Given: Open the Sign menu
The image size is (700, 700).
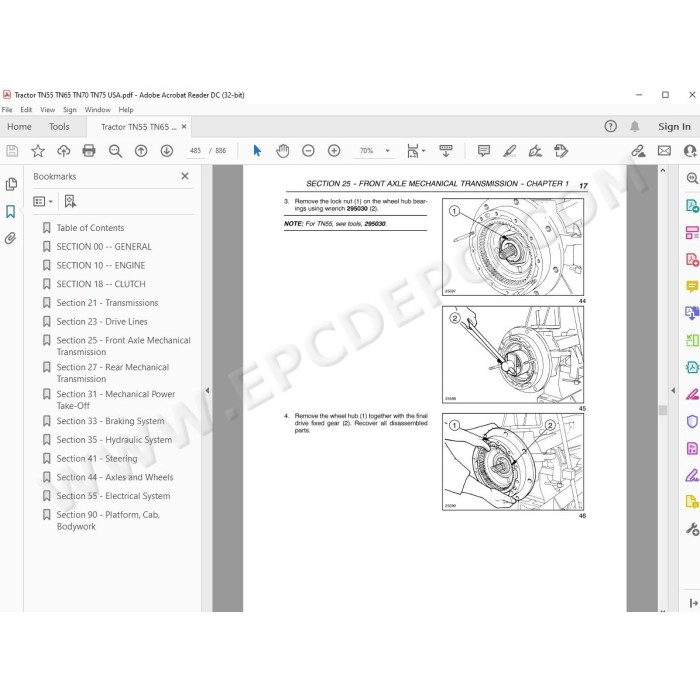Looking at the screenshot, I should coord(70,109).
